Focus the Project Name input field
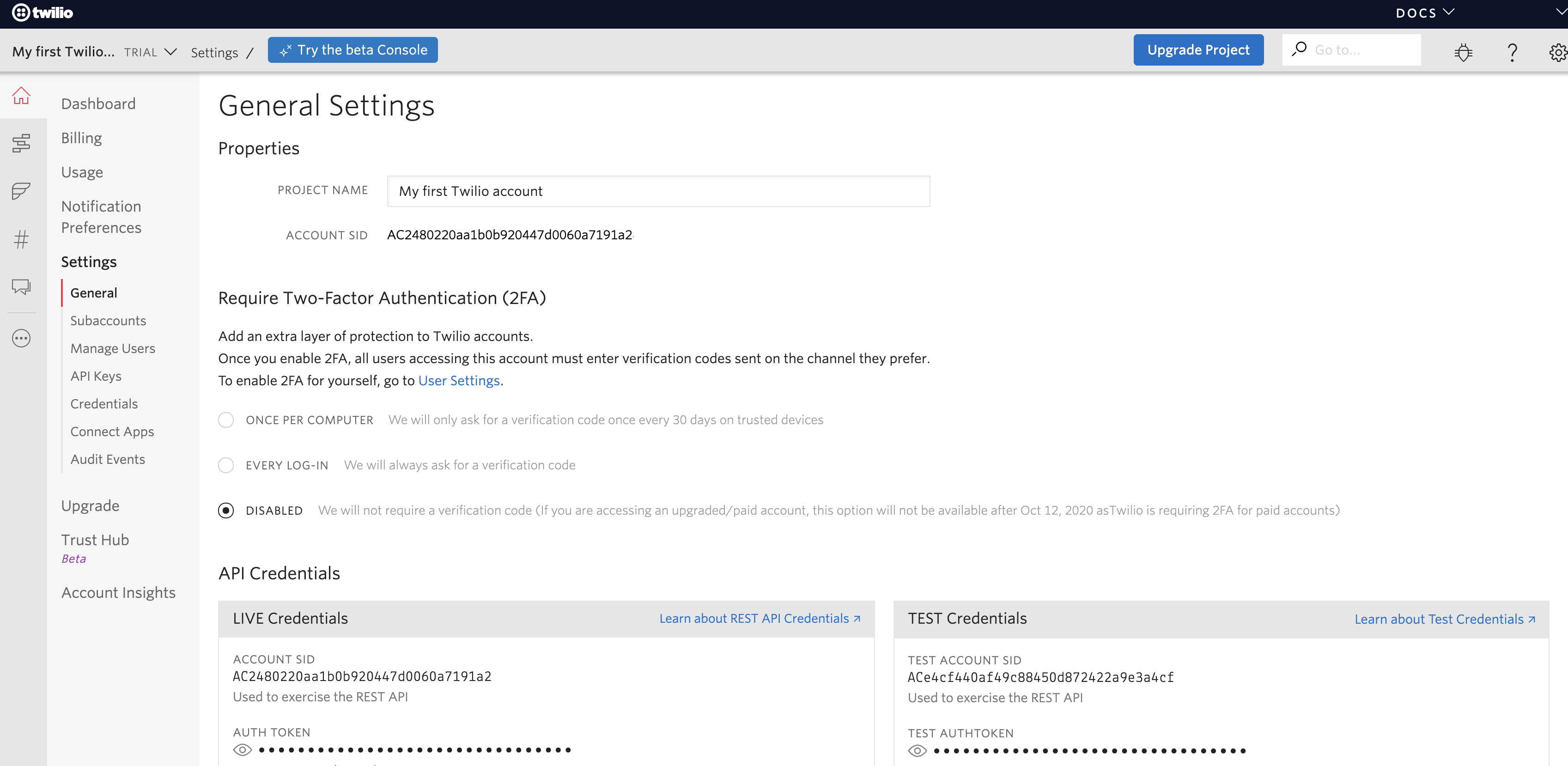 [x=658, y=191]
